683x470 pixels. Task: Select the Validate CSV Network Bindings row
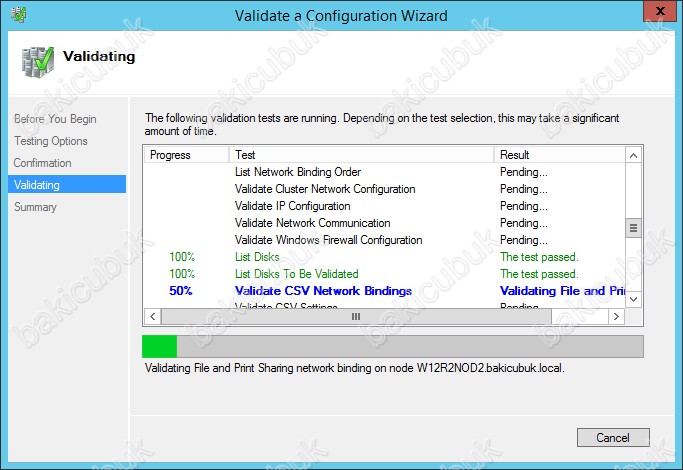point(385,291)
